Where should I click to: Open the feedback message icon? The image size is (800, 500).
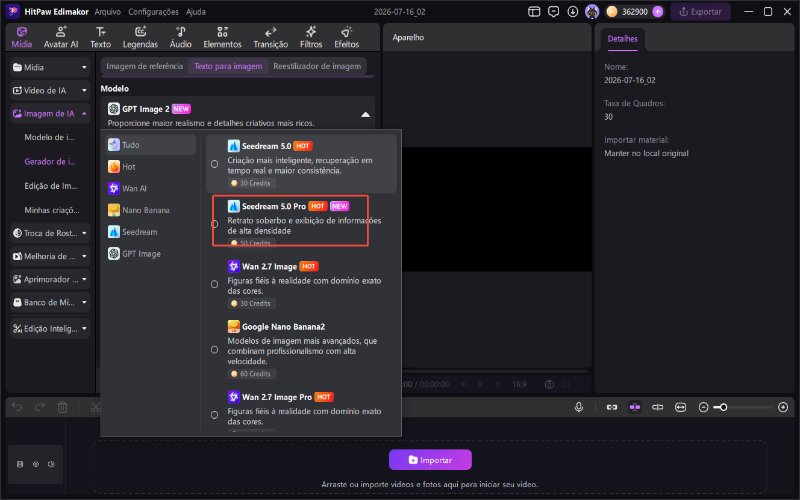(x=553, y=12)
